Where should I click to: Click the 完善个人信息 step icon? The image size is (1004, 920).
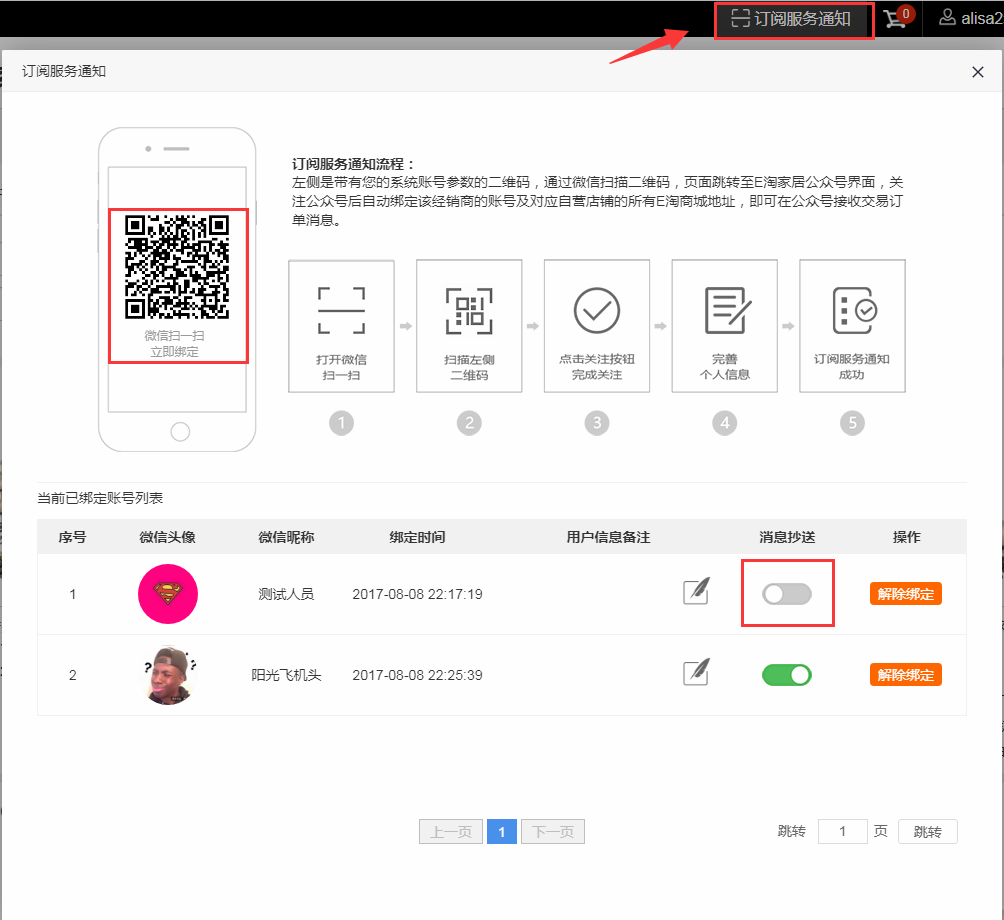coord(727,311)
